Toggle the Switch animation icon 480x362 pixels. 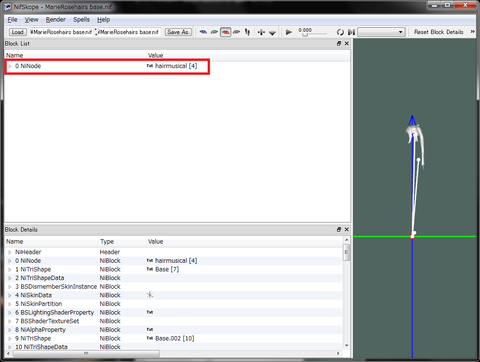click(x=351, y=32)
